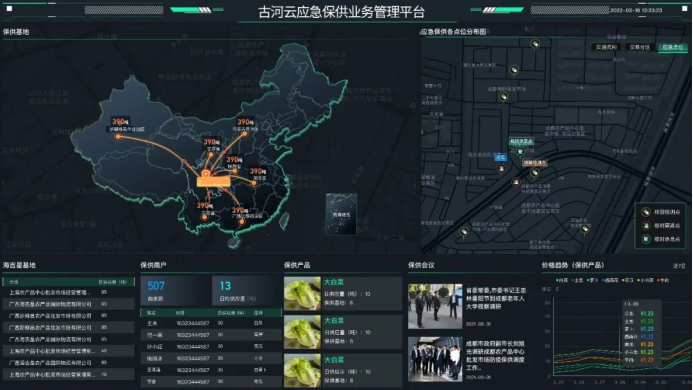The width and height of the screenshot is (693, 390).
Task: Click the 核酸检测点 legend icon
Action: pyautogui.click(x=646, y=212)
